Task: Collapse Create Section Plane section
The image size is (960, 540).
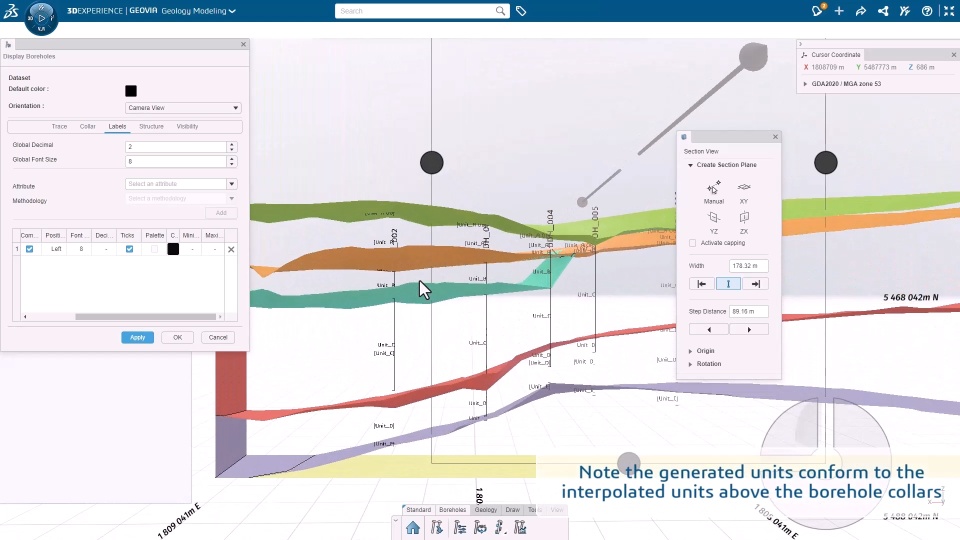Action: [x=691, y=165]
